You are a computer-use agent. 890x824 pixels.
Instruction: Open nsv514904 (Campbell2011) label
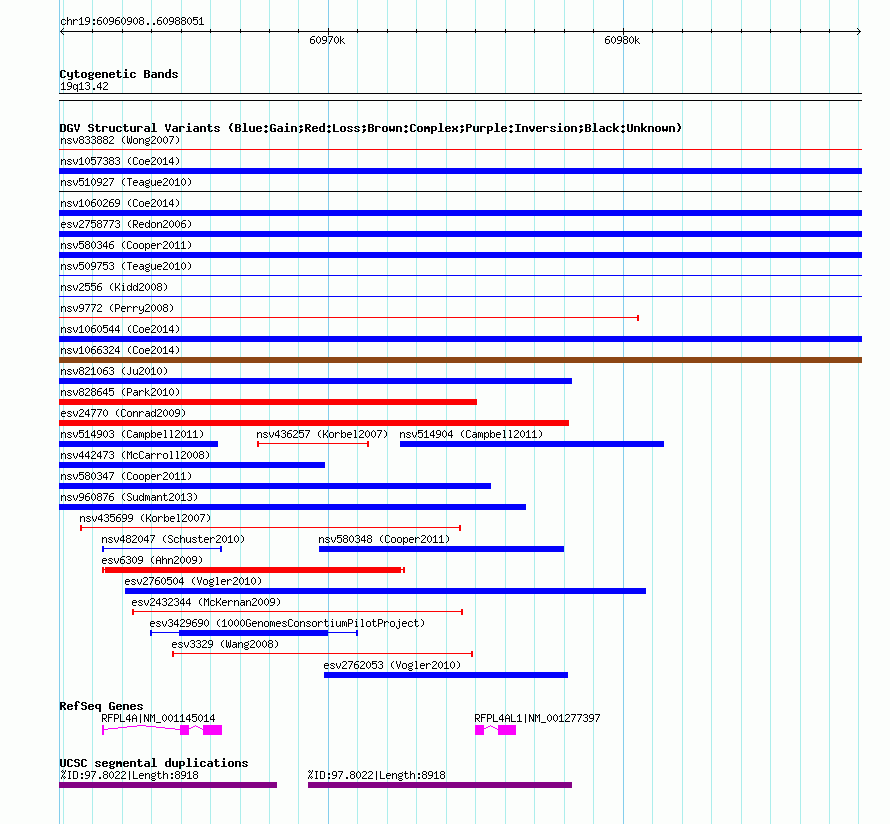pyautogui.click(x=471, y=434)
